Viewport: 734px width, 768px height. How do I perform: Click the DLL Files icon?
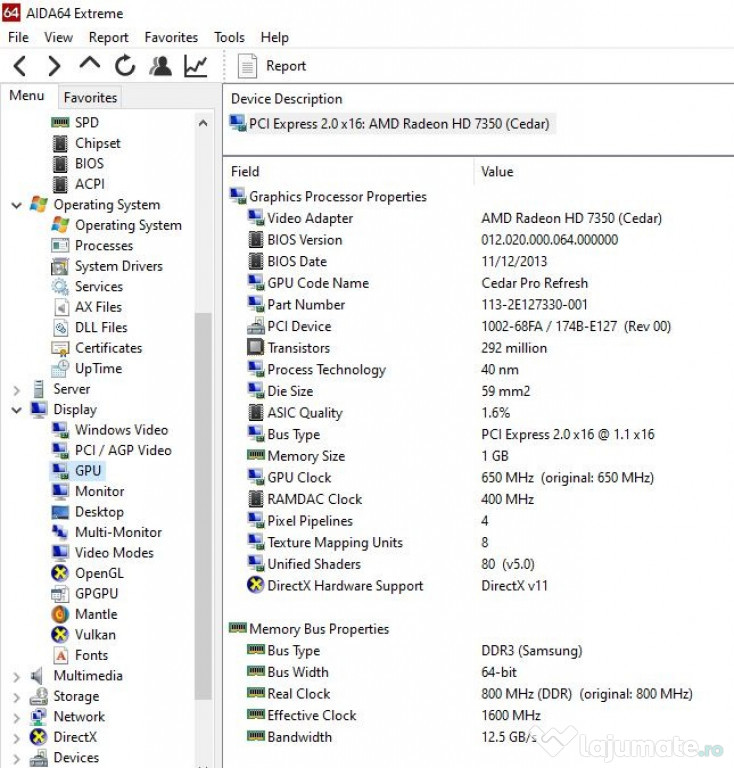tap(60, 328)
